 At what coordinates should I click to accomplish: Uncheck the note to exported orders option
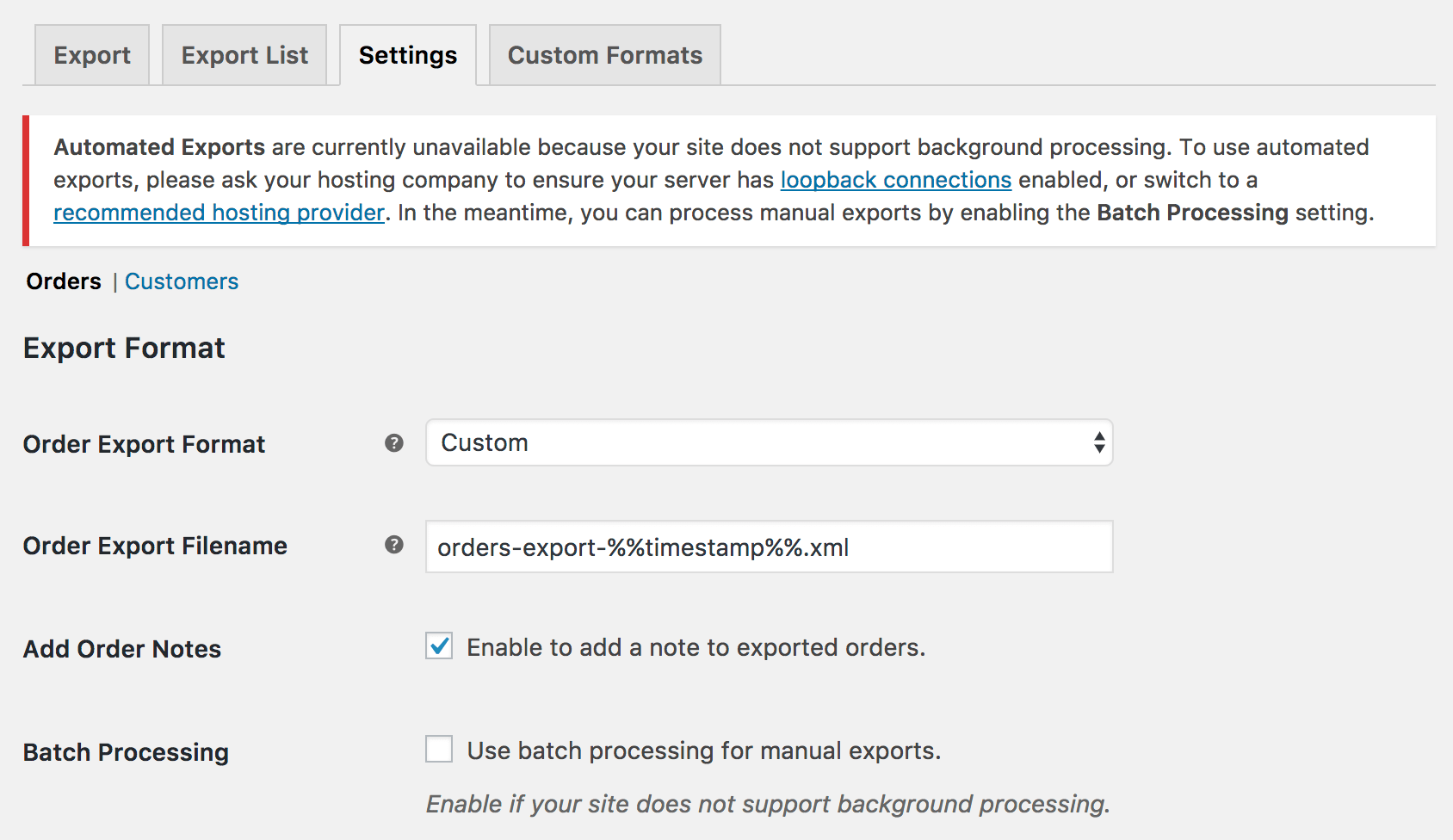[439, 646]
